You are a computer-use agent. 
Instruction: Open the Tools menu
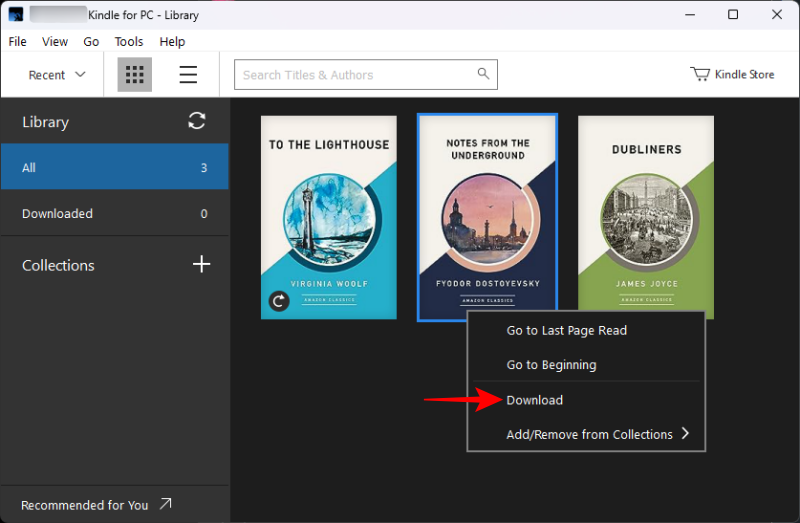pos(129,42)
